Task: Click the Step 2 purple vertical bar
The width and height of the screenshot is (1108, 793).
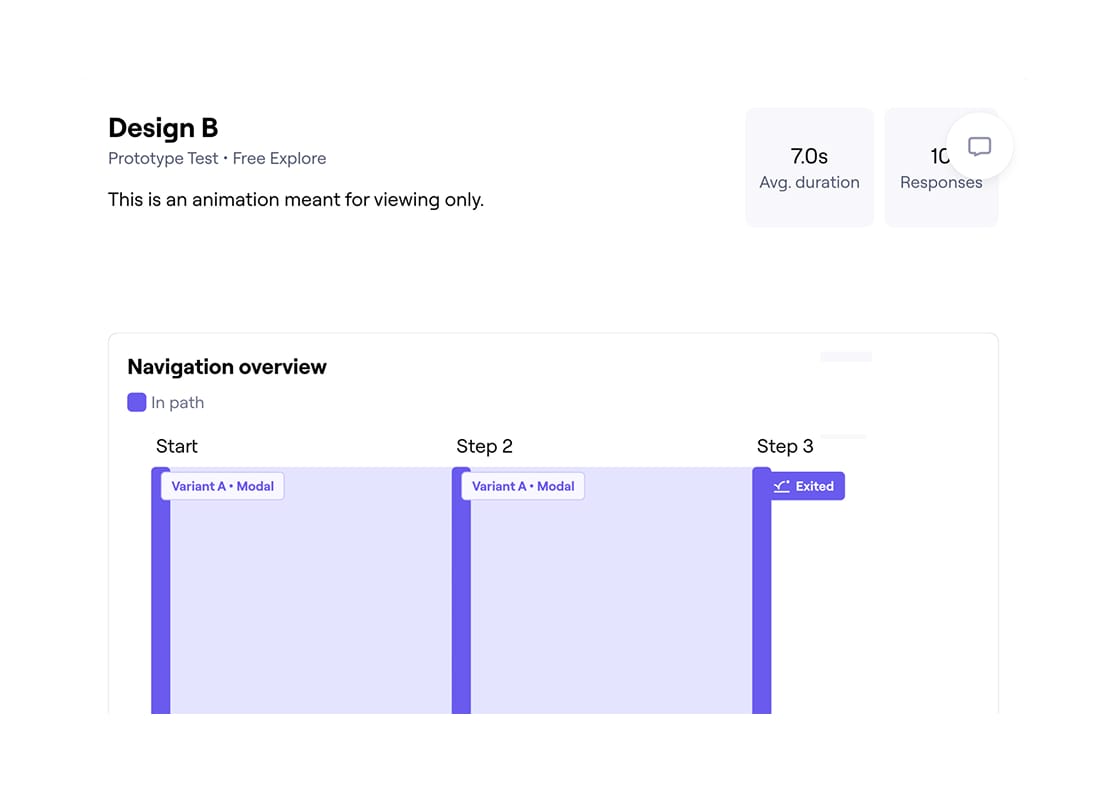Action: [461, 600]
